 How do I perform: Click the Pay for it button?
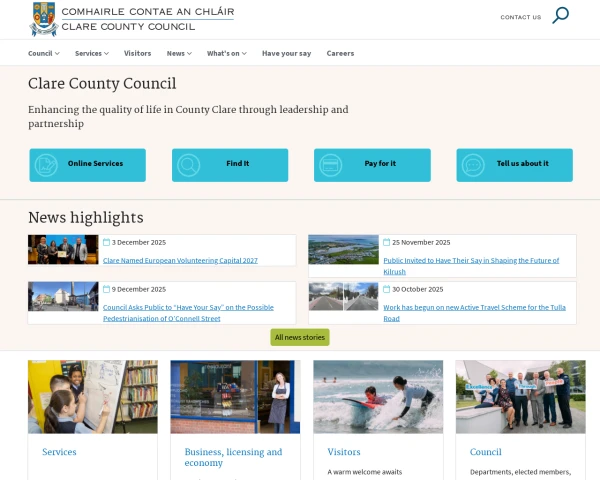(372, 165)
